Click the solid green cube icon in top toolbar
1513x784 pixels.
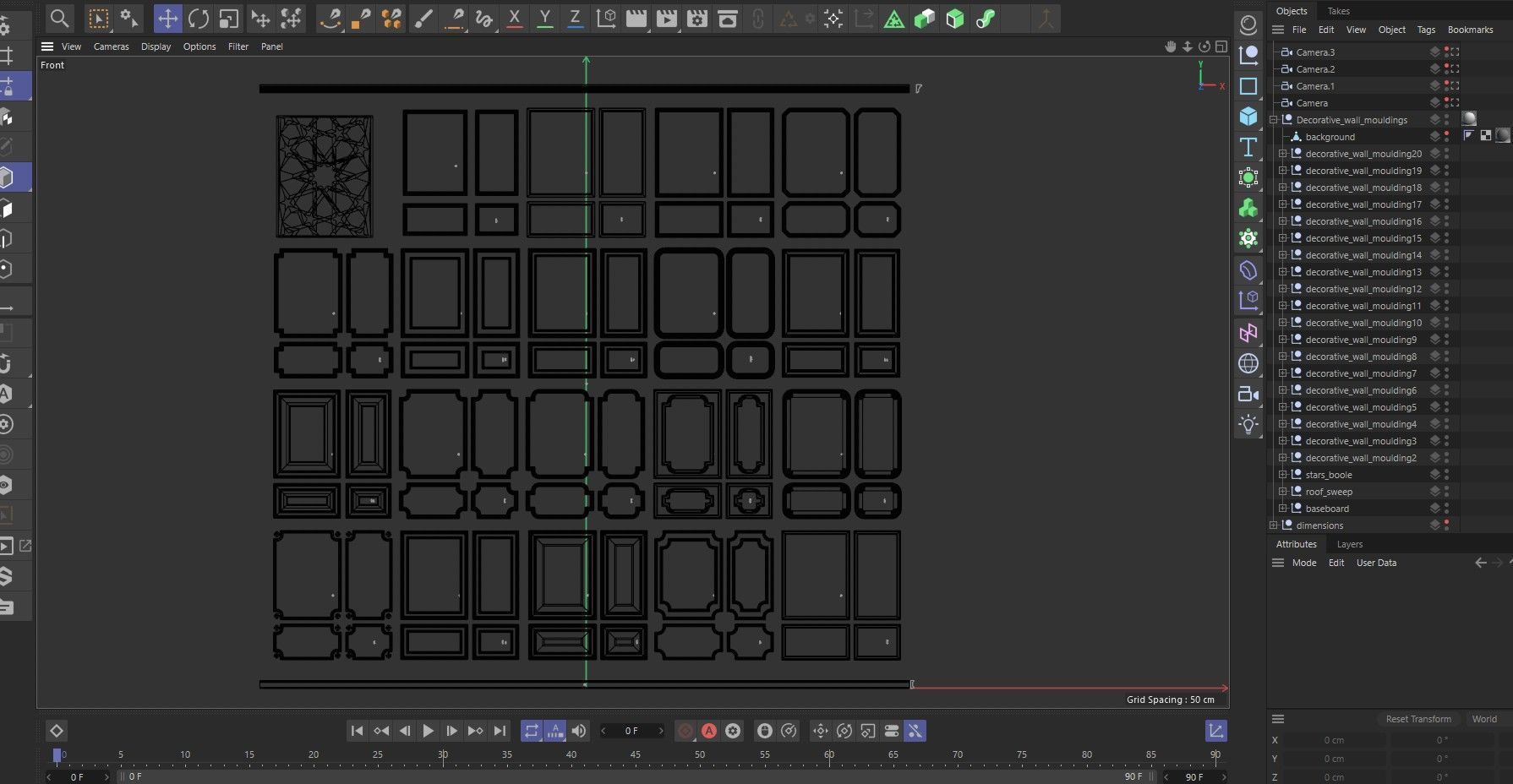955,18
